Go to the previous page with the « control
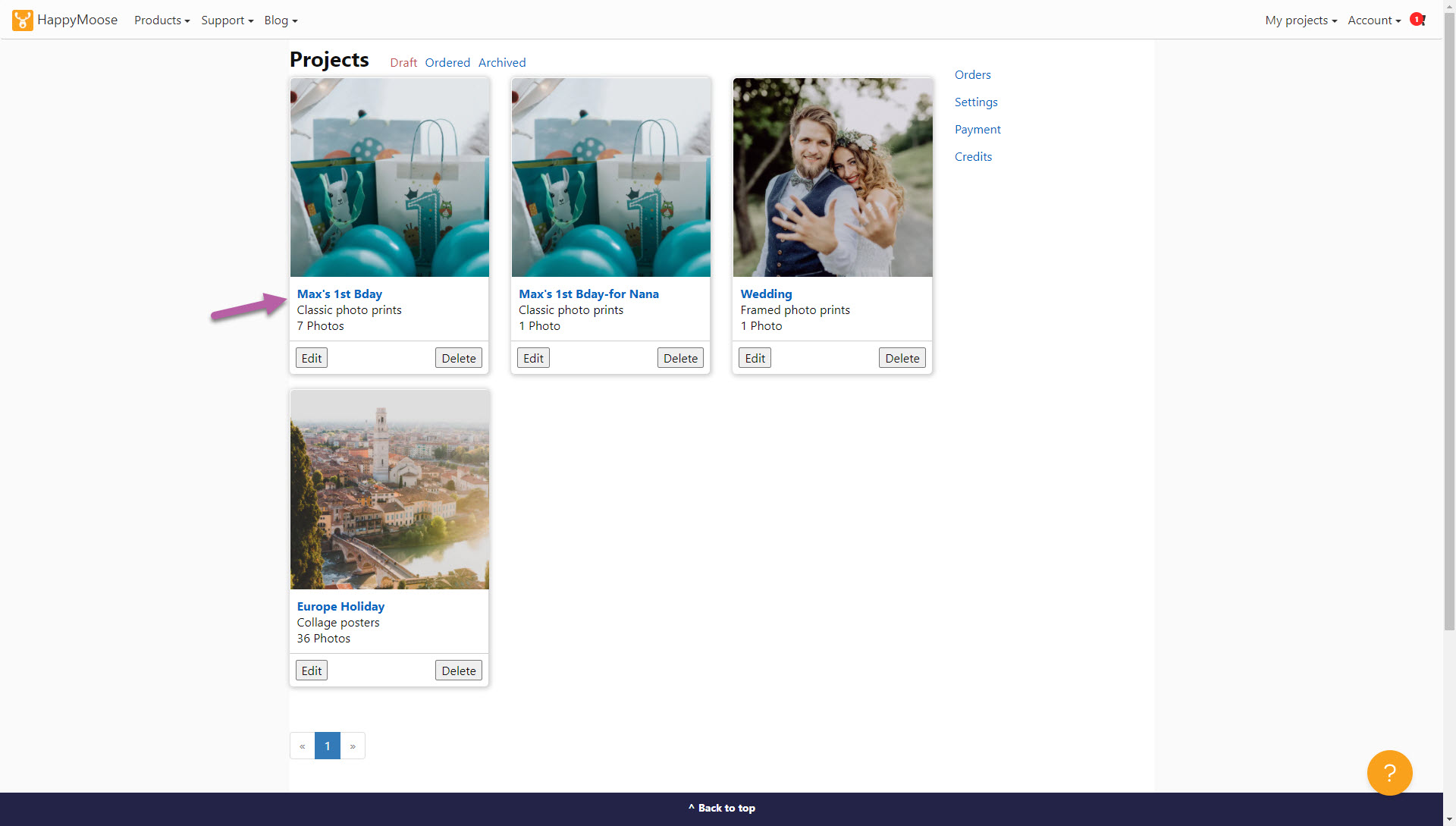 point(302,746)
